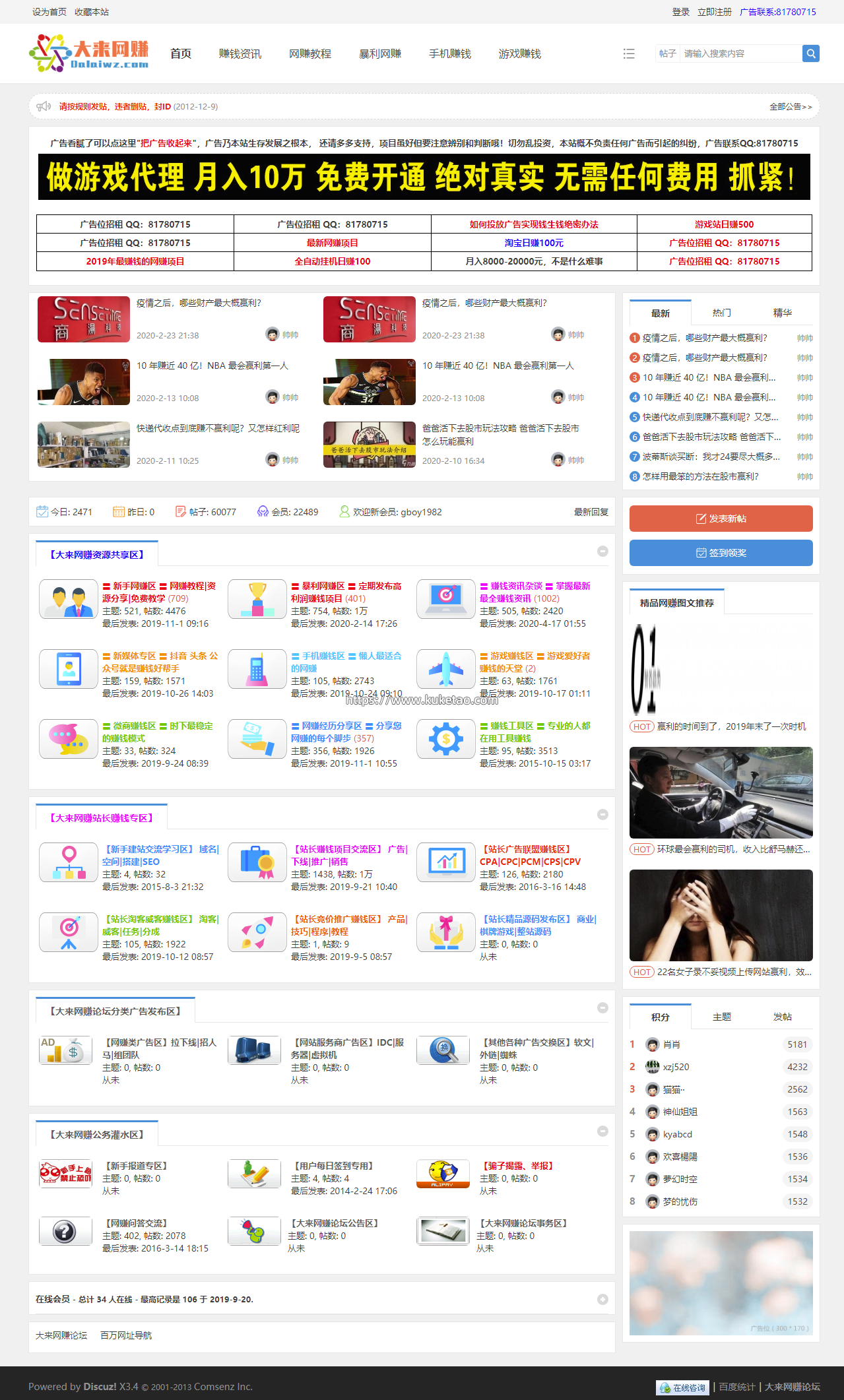Viewport: 844px width, 1400px height.
Task: Open the NBA player article thumbnail on left
Action: (x=84, y=382)
